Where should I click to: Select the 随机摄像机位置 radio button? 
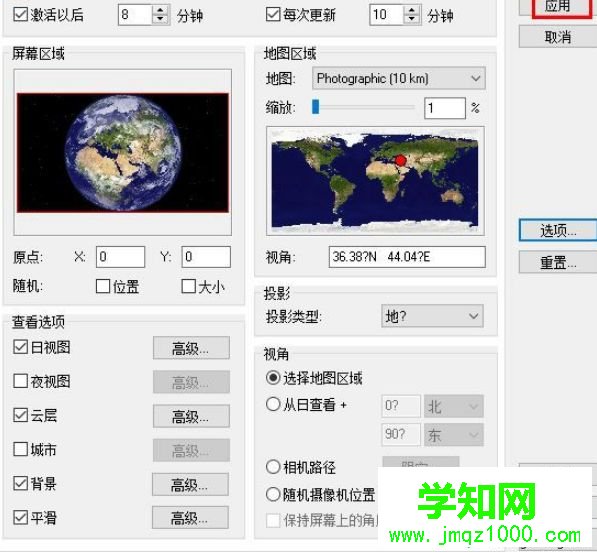[x=273, y=494]
